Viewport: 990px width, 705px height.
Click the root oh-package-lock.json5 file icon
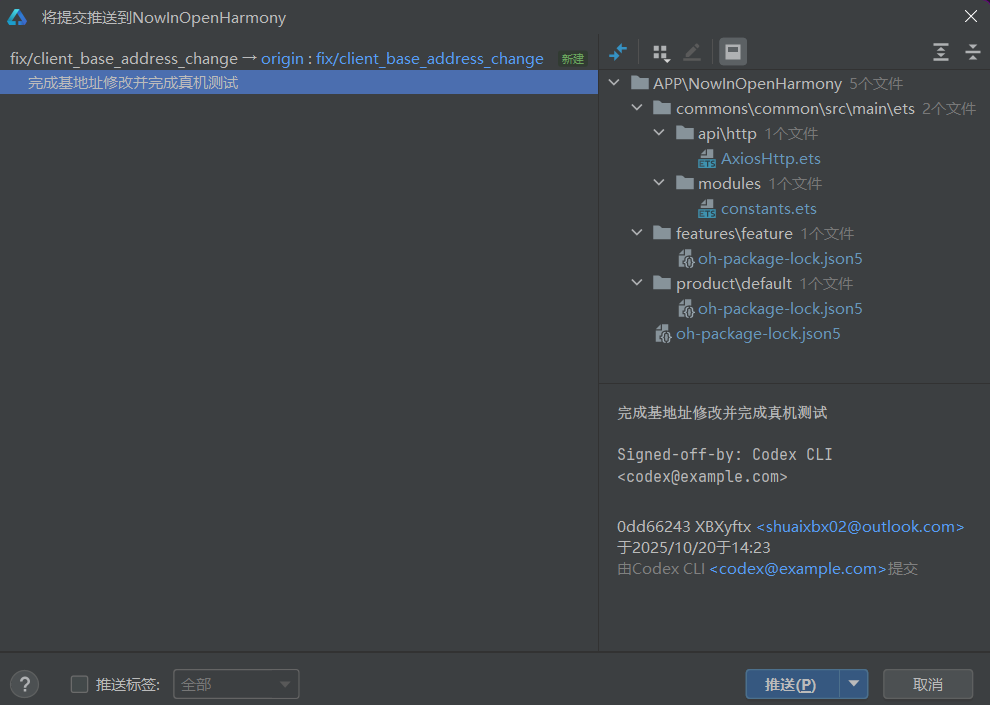pos(662,334)
